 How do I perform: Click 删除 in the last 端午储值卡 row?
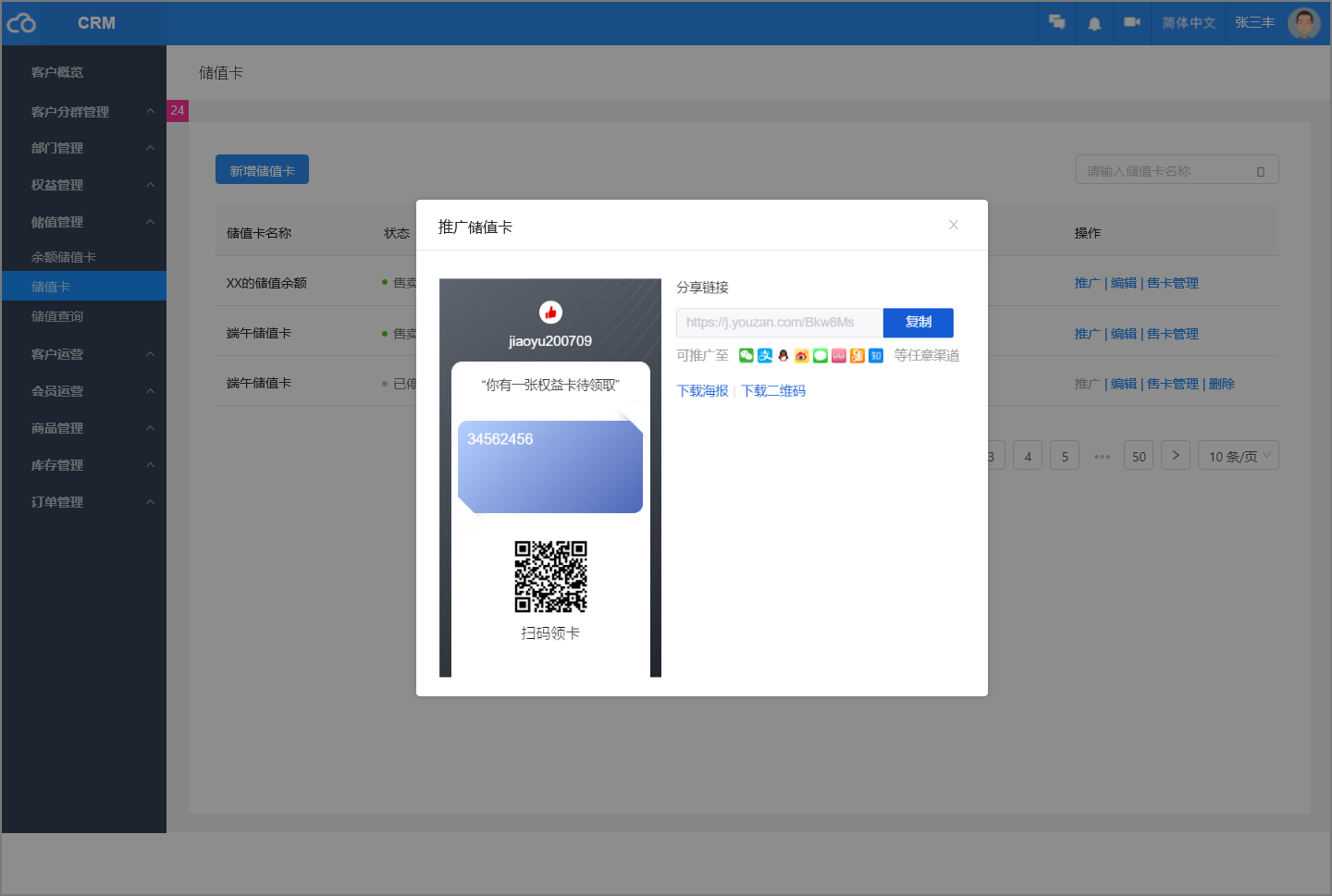coord(1222,384)
